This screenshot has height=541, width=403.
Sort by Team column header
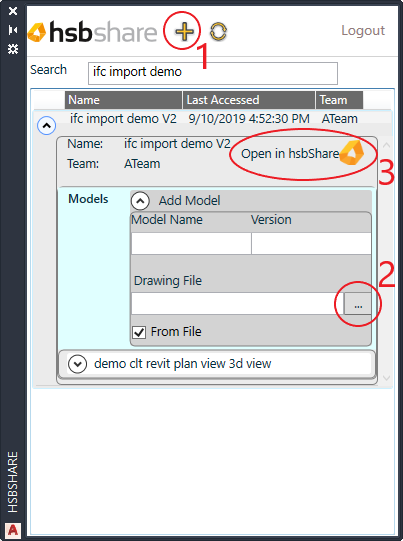tap(339, 100)
